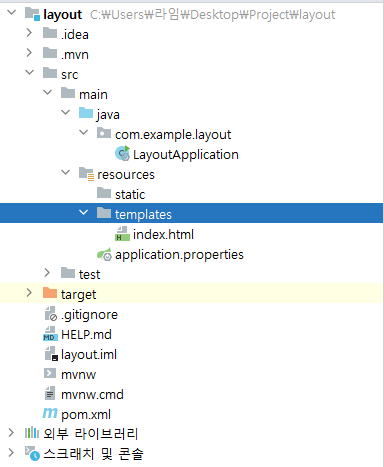The height and width of the screenshot is (467, 384).
Task: Open the mvnw file
Action: tap(78, 375)
